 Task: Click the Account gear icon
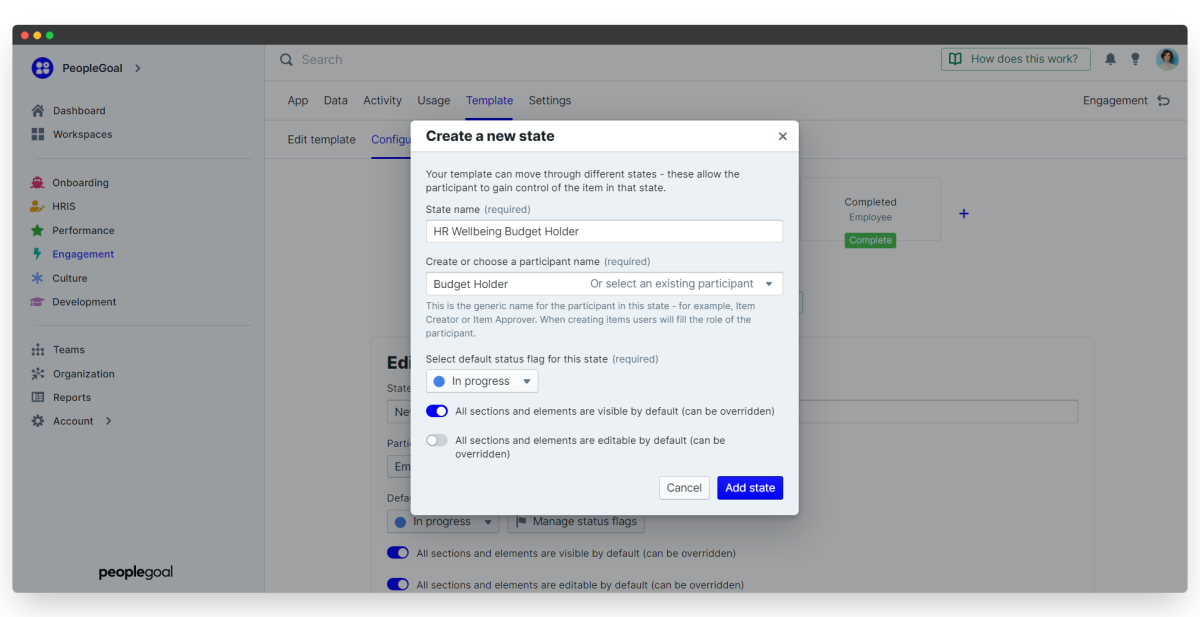coord(38,421)
